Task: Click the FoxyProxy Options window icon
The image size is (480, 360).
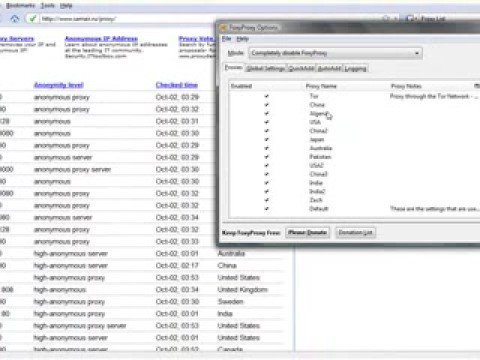Action: [223, 28]
